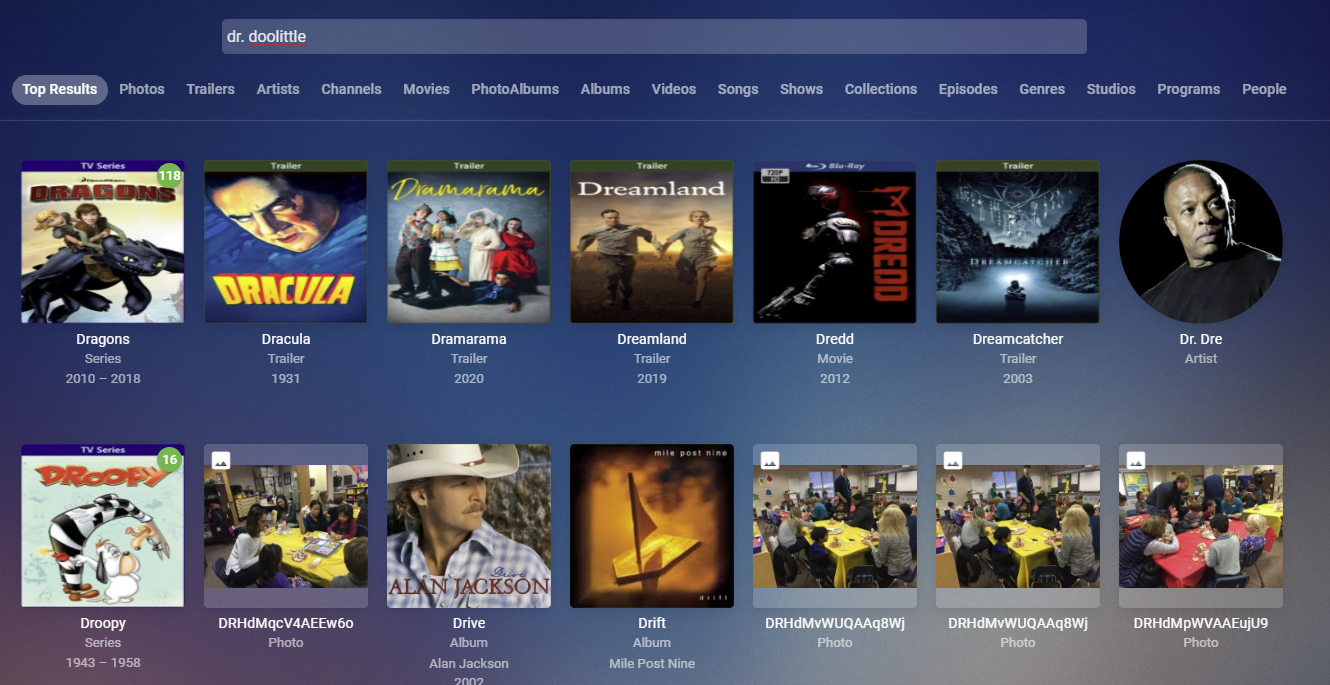Open the Videos tab
The width and height of the screenshot is (1330, 685).
pos(674,89)
